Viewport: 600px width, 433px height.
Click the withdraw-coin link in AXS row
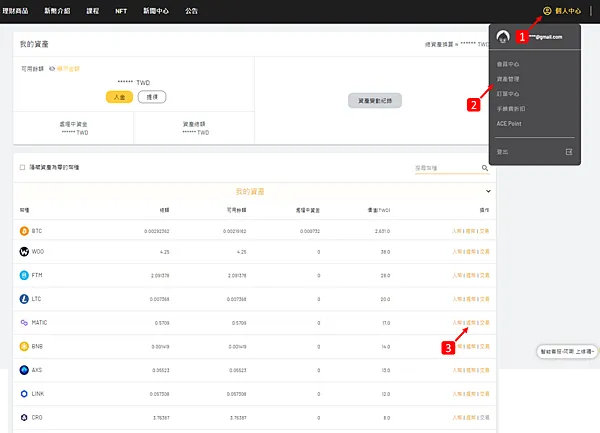point(471,370)
